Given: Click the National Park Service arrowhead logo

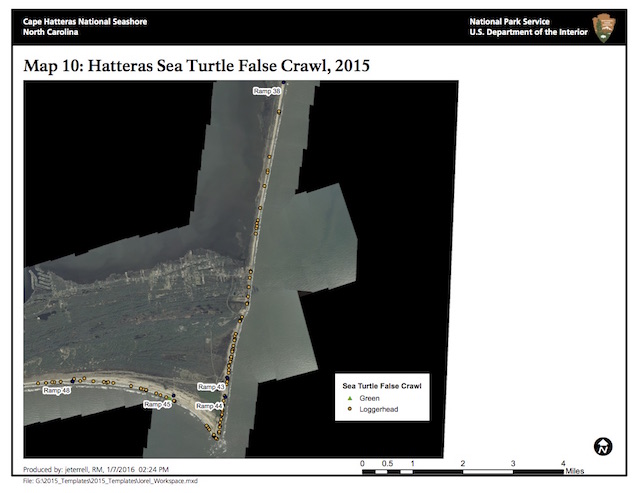Looking at the screenshot, I should pyautogui.click(x=603, y=27).
